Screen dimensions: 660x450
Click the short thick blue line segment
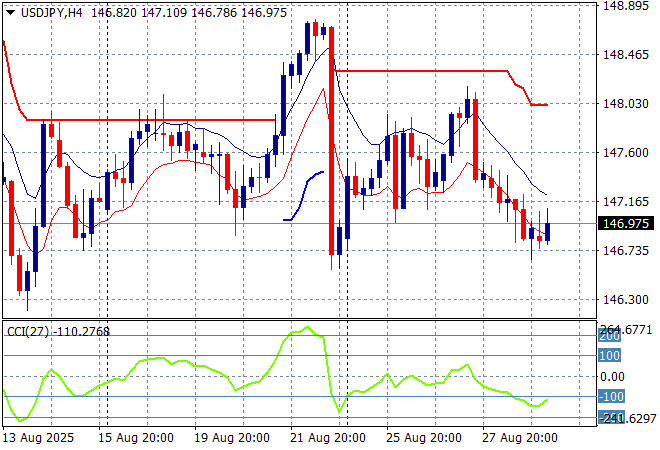[304, 196]
